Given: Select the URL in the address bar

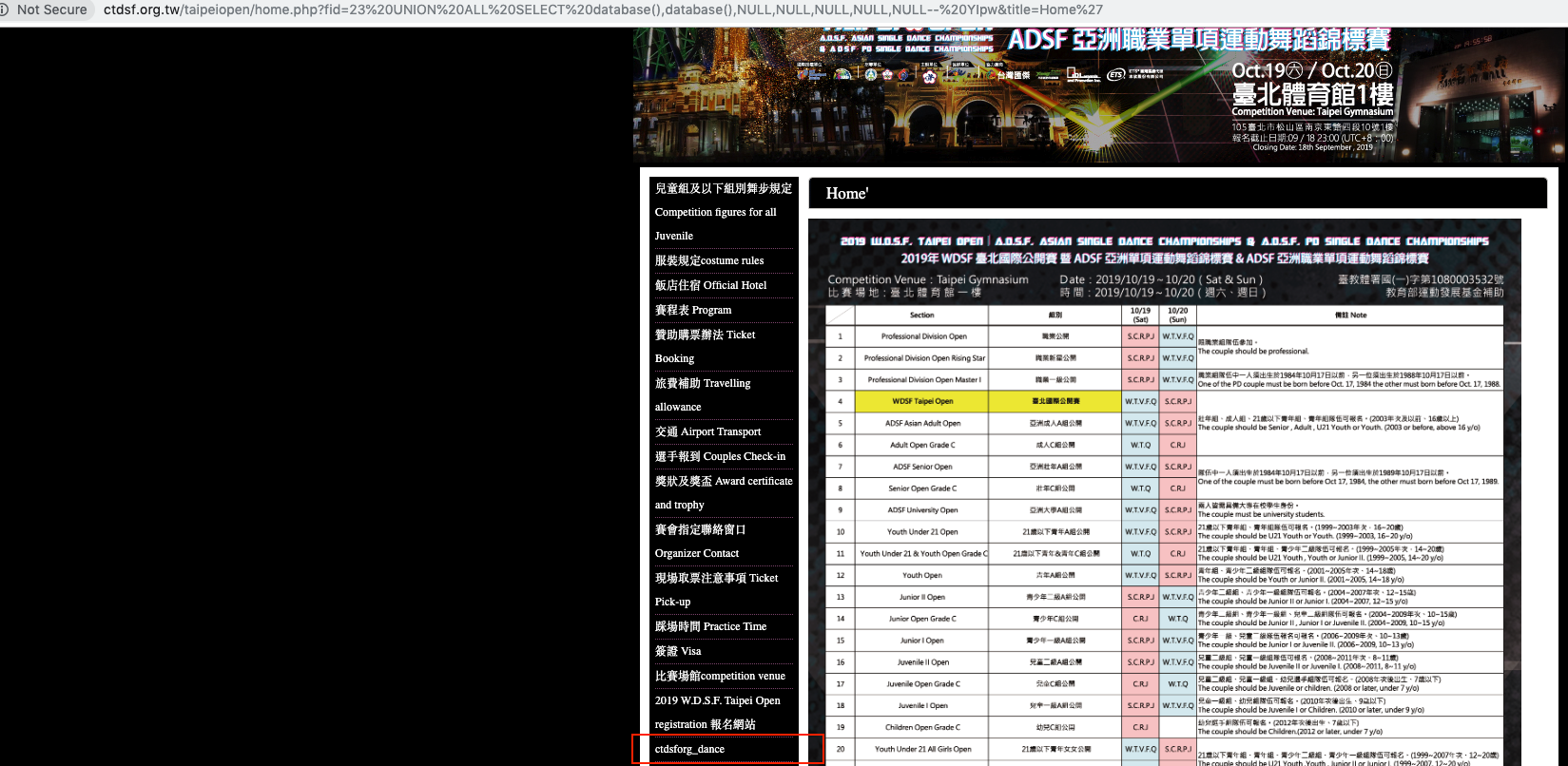Looking at the screenshot, I should click(603, 10).
